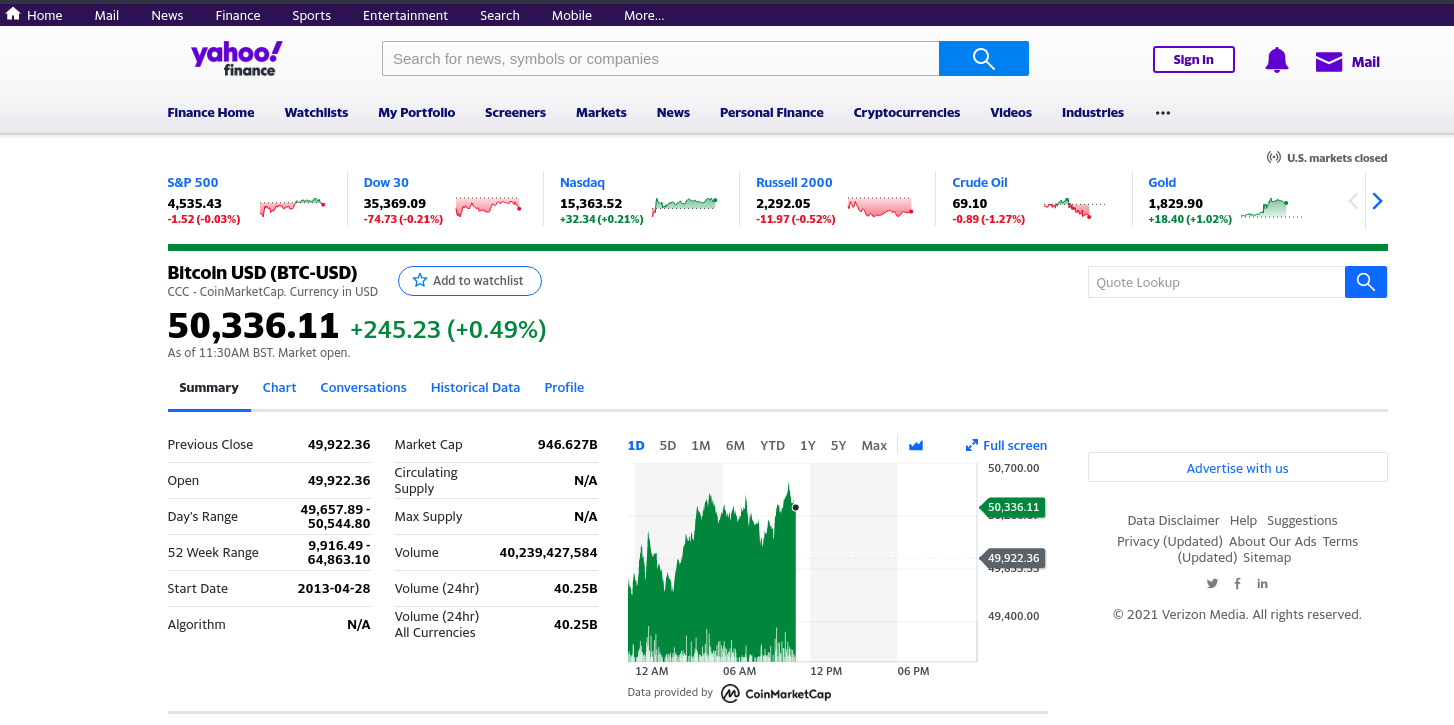Open the Sitemap footer link

(1267, 558)
